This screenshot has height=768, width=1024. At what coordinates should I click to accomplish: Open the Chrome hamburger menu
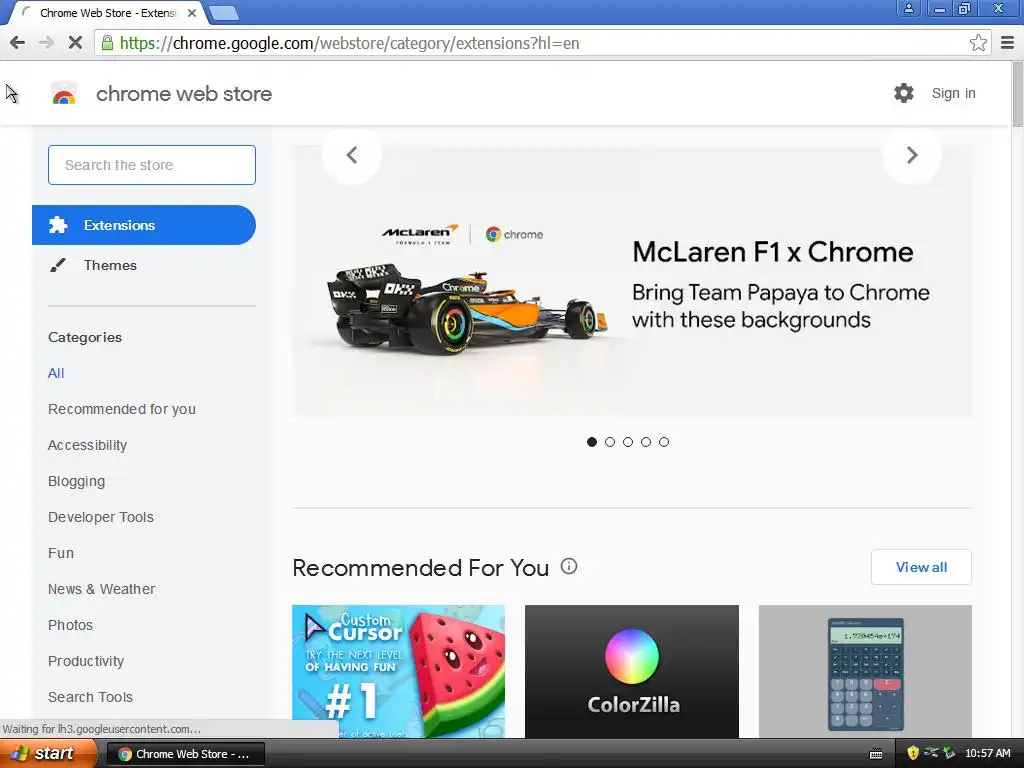click(x=1007, y=43)
